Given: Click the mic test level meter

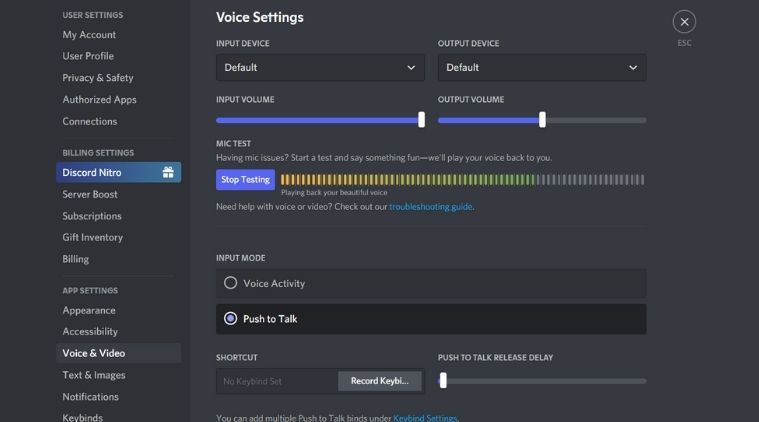Looking at the screenshot, I should pyautogui.click(x=462, y=180).
